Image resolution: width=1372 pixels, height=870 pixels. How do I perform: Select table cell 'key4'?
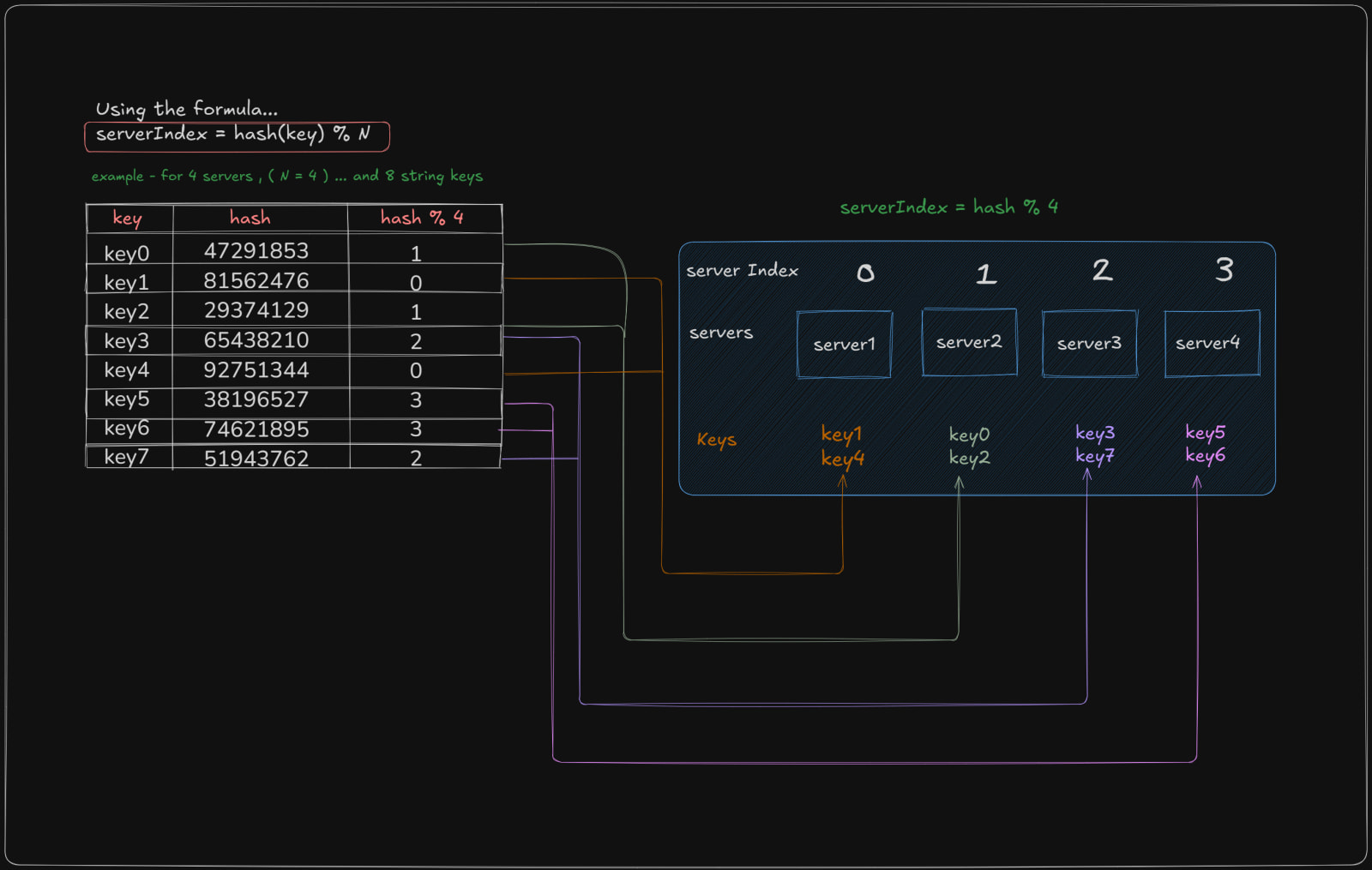127,369
